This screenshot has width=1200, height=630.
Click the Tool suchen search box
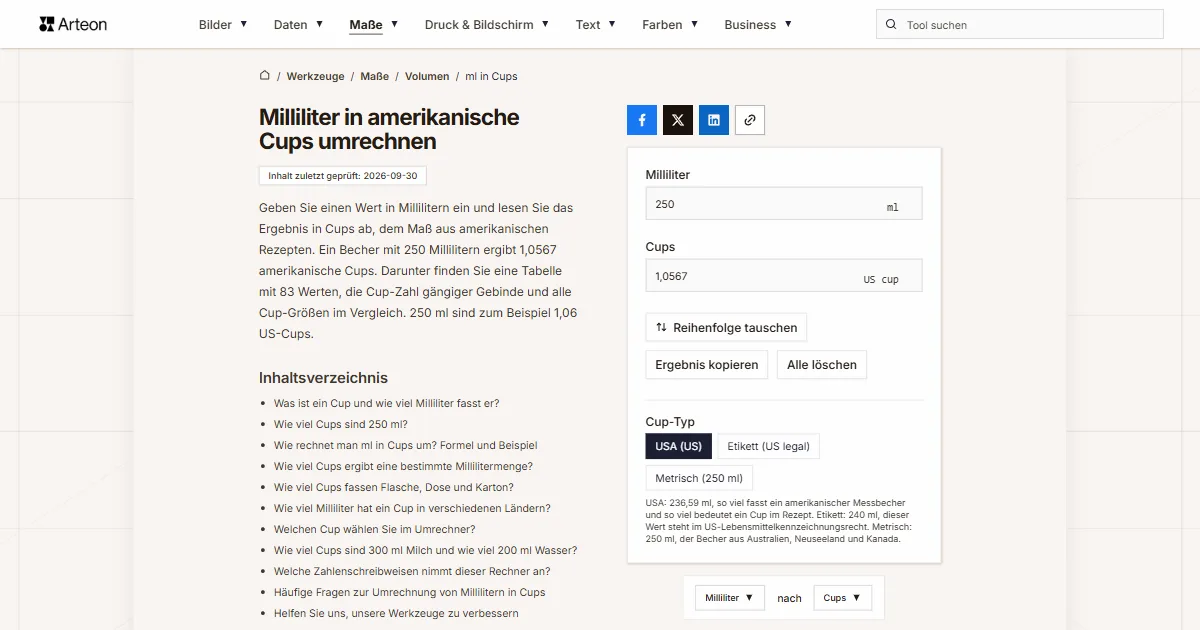coord(1020,25)
